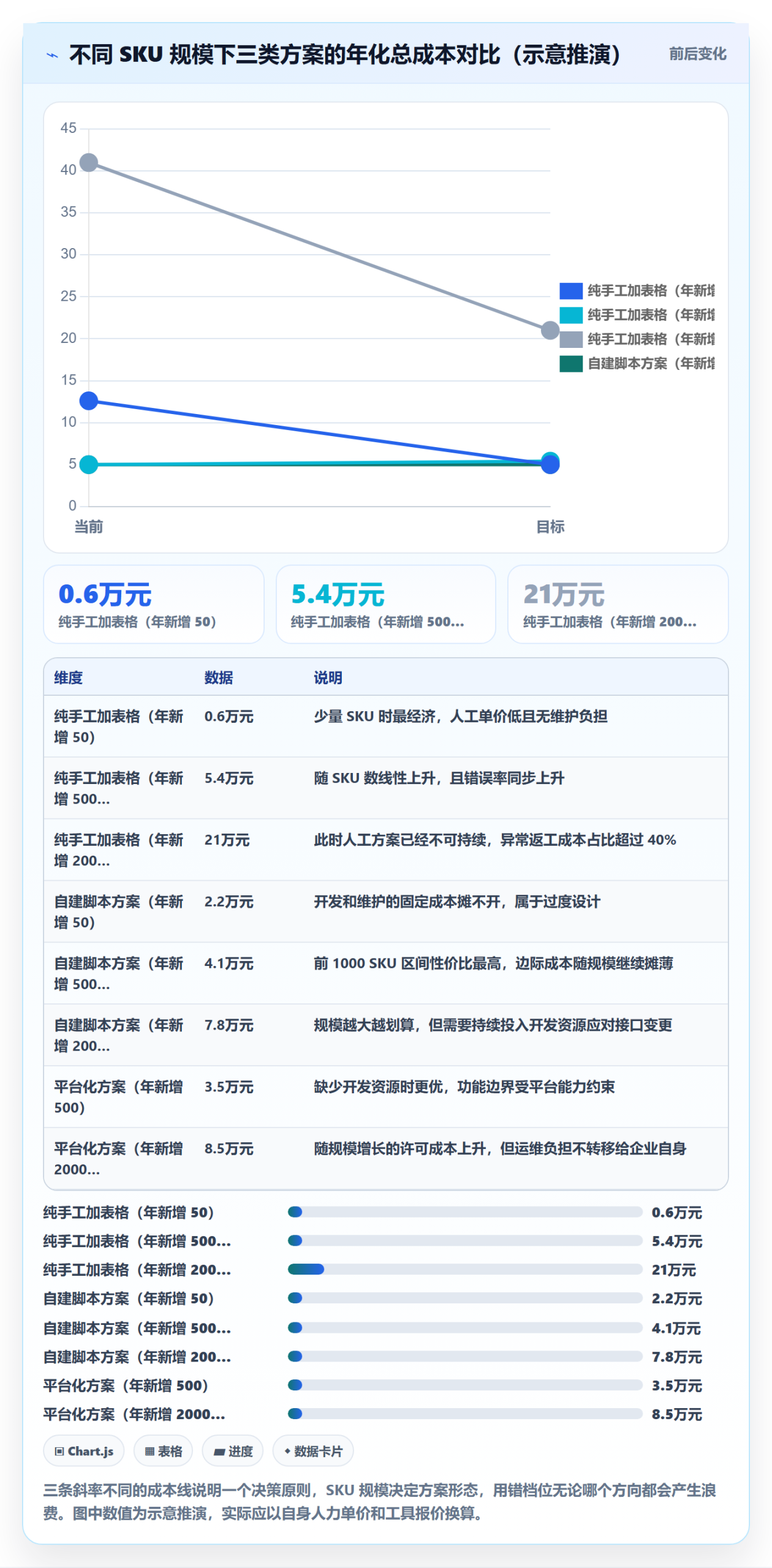Click the progress bar showing 8.5万元
This screenshot has height=1568, width=772.
tap(465, 1414)
